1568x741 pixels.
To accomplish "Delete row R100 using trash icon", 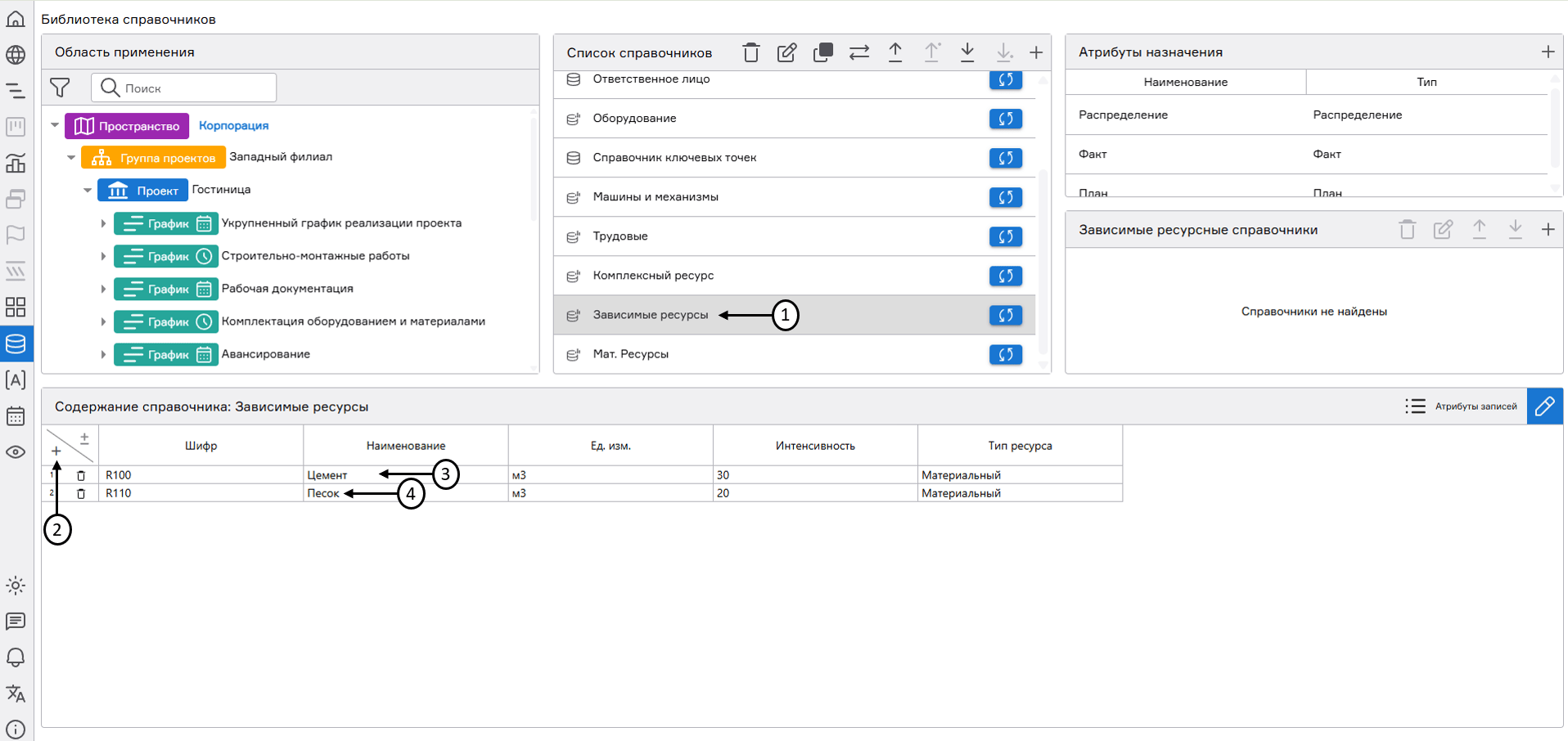I will click(x=81, y=475).
